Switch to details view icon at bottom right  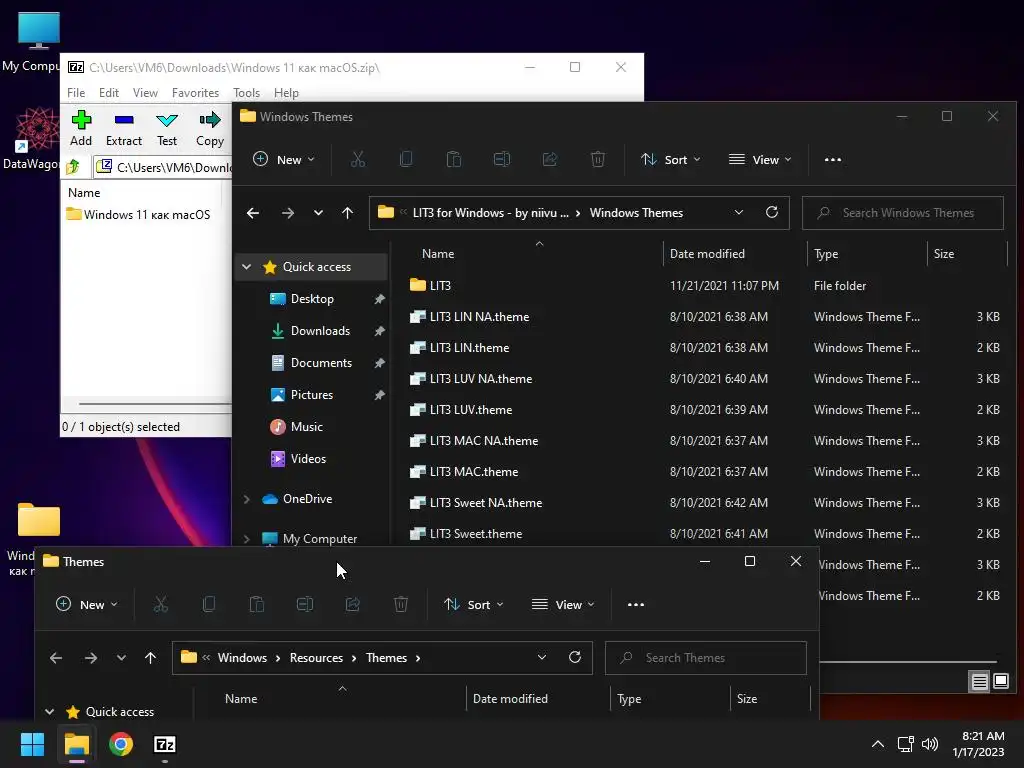(x=979, y=682)
